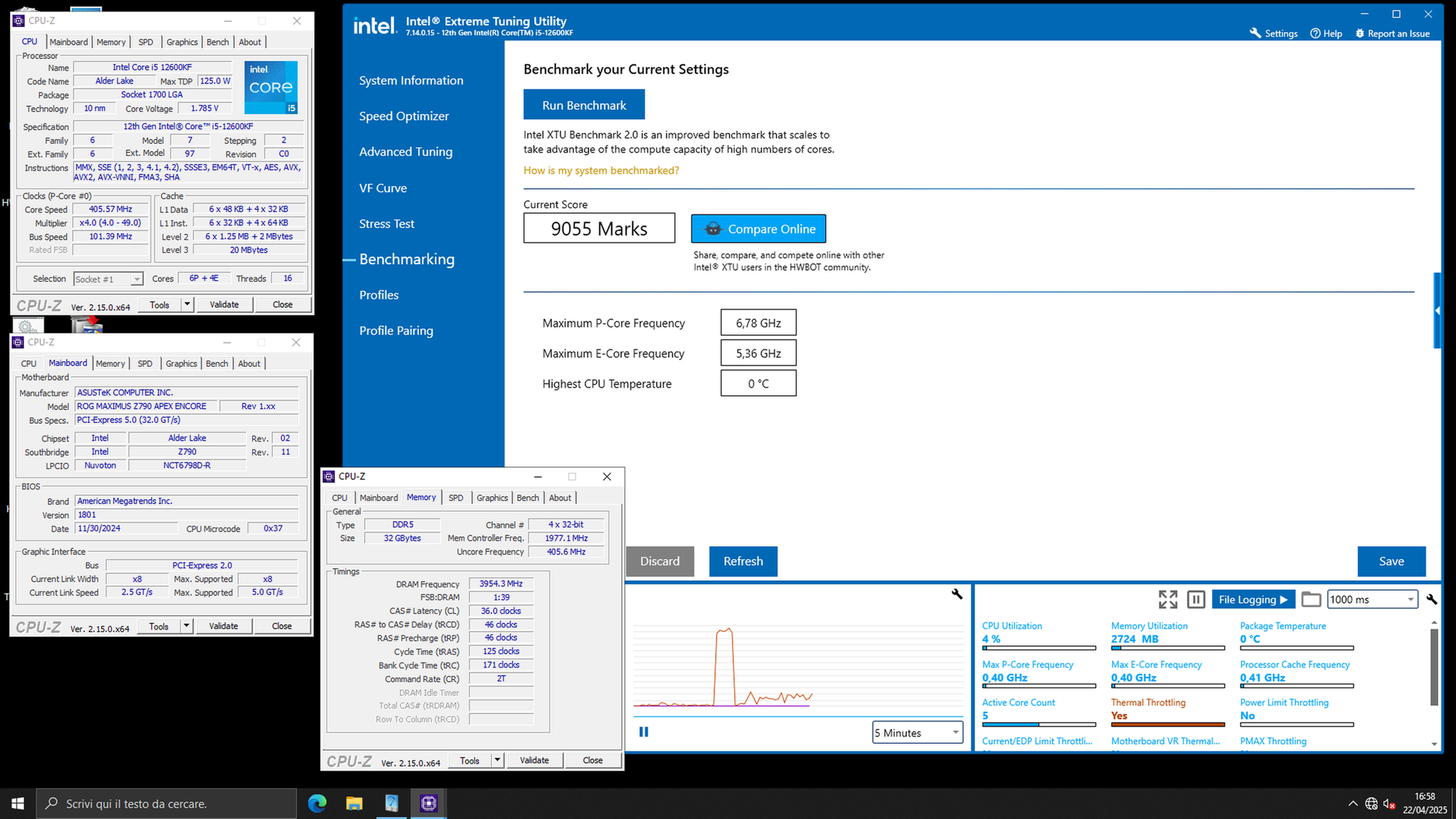Open the Socket #1 selection dropdown
The height and width of the screenshot is (819, 1456).
pyautogui.click(x=108, y=279)
